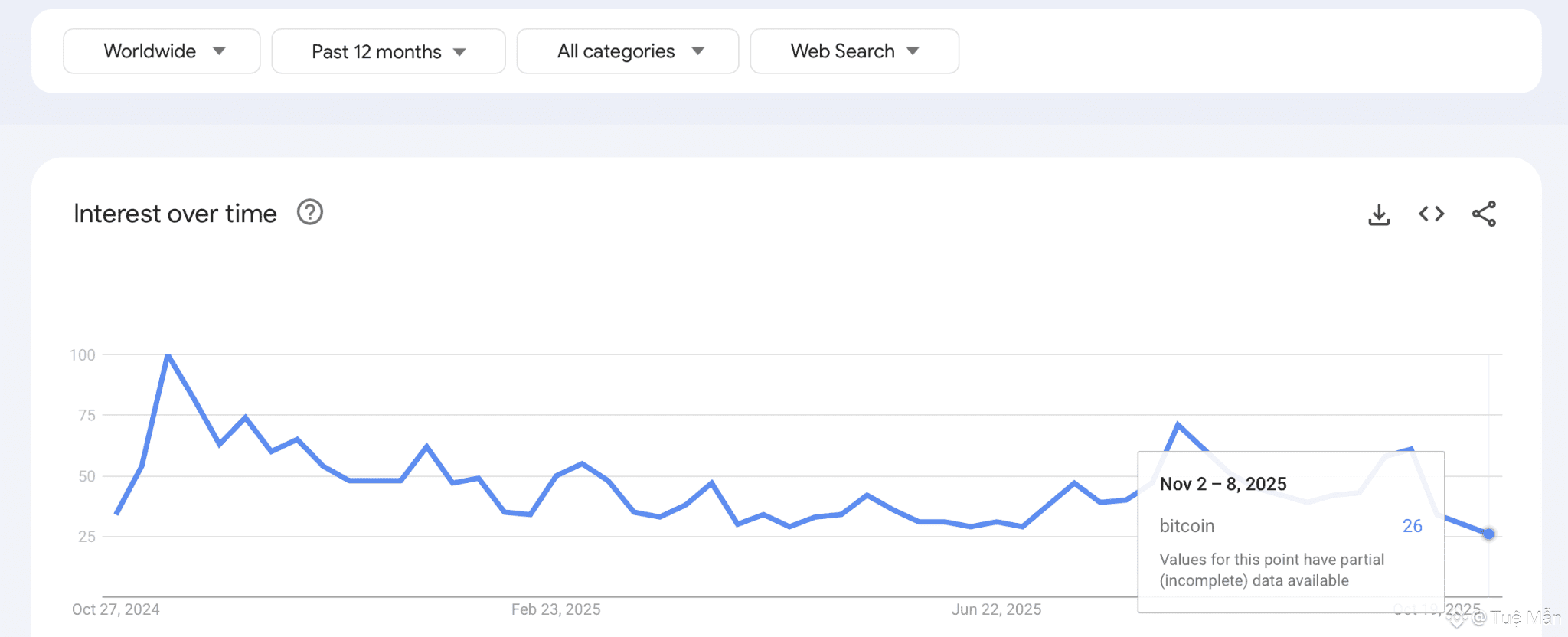
Task: Click the partial data notice text
Action: pos(1271,570)
